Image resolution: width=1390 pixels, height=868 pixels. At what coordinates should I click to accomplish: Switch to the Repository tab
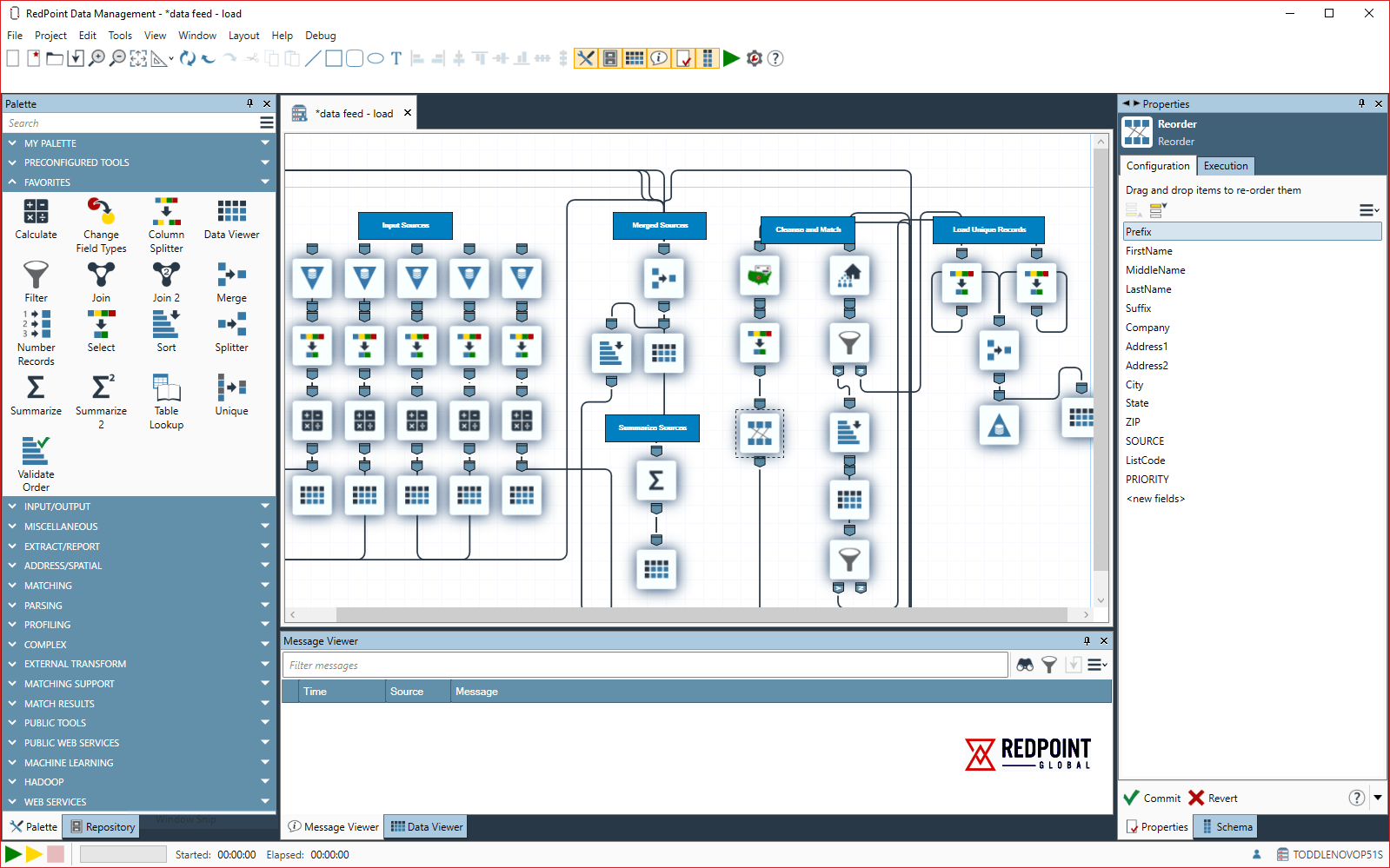tap(102, 827)
